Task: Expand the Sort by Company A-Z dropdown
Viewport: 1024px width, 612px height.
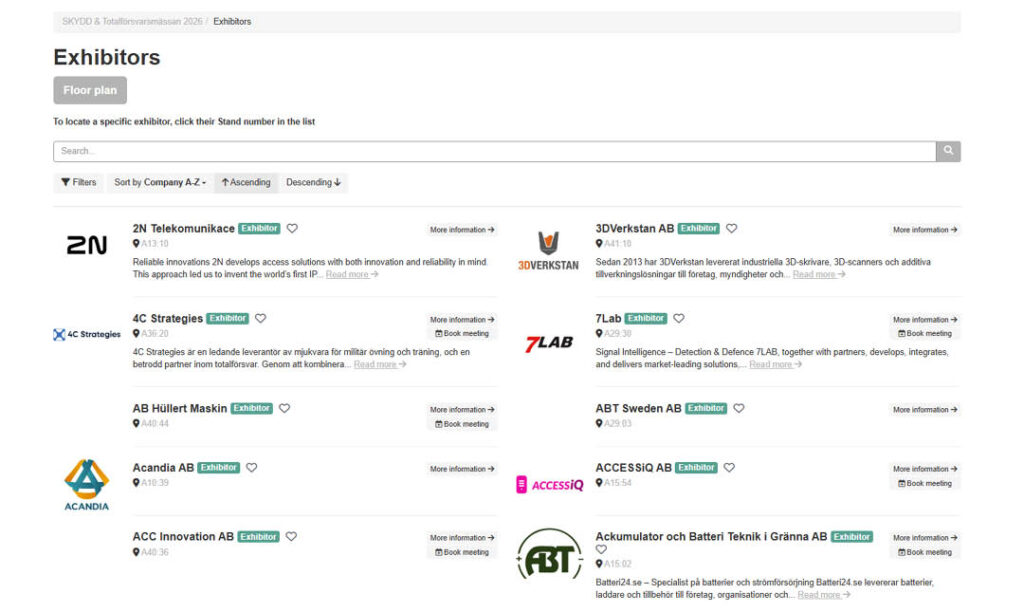Action: coord(160,183)
